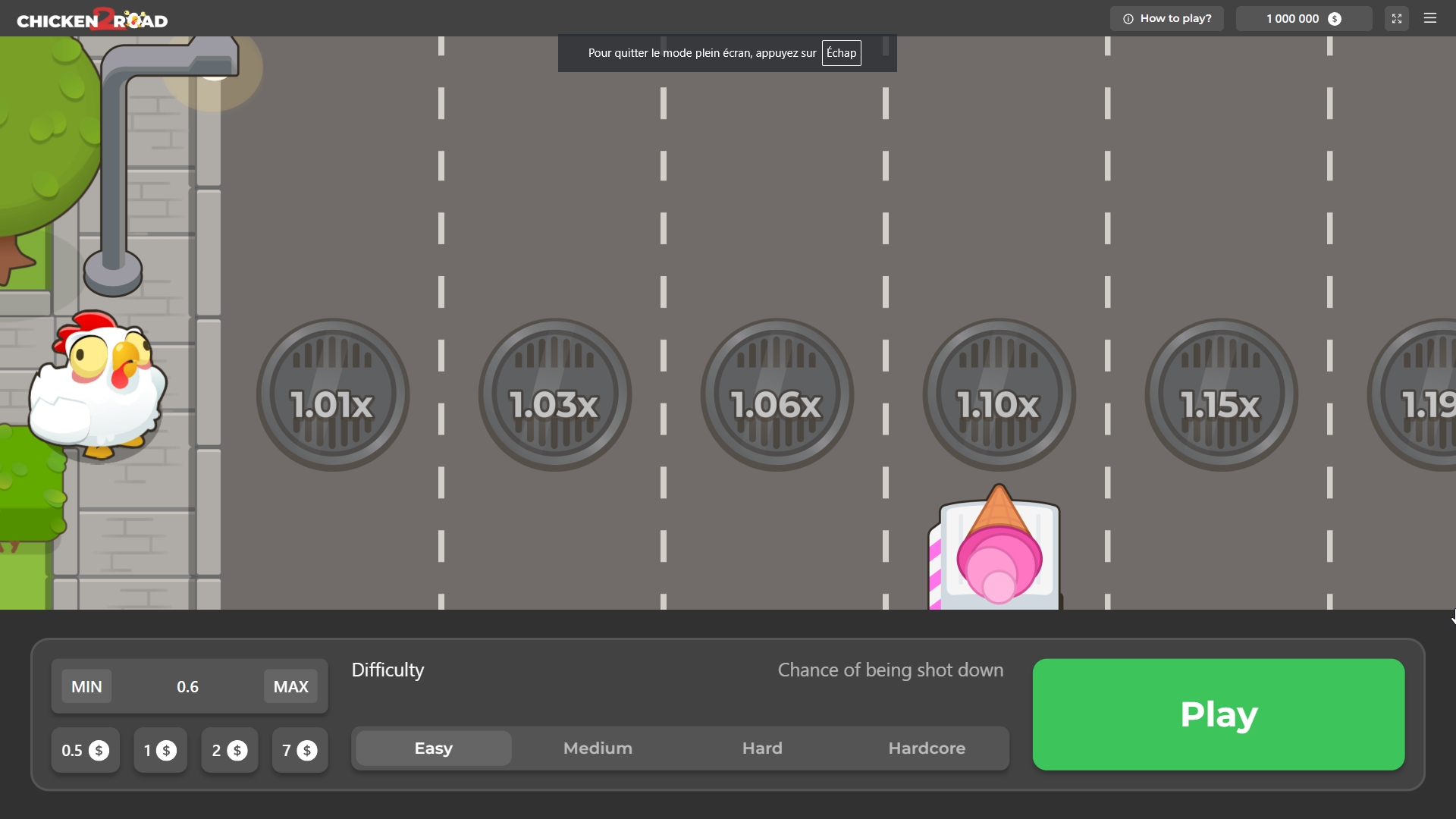Image resolution: width=1456 pixels, height=819 pixels.
Task: Click the Difficulty label
Action: 388,670
